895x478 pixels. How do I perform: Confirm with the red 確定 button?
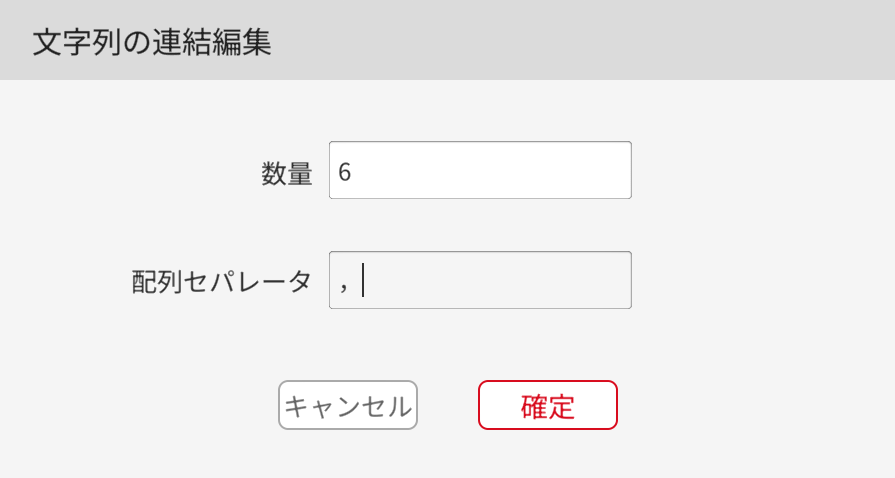548,405
